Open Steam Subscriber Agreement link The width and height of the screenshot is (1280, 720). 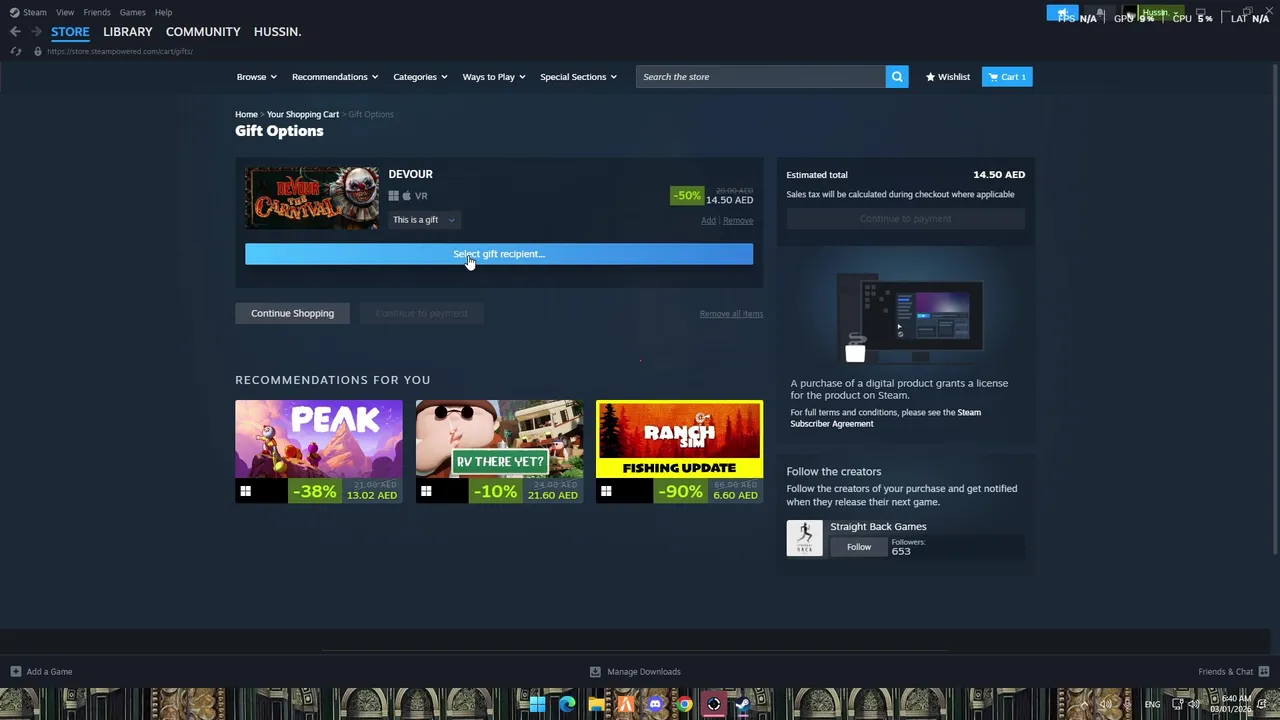(886, 418)
